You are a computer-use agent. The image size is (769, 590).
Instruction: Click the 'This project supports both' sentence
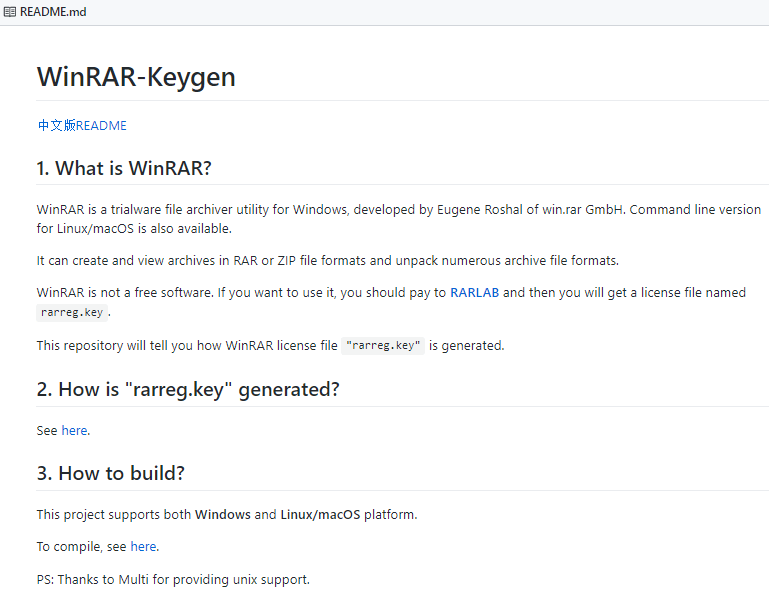tap(227, 514)
